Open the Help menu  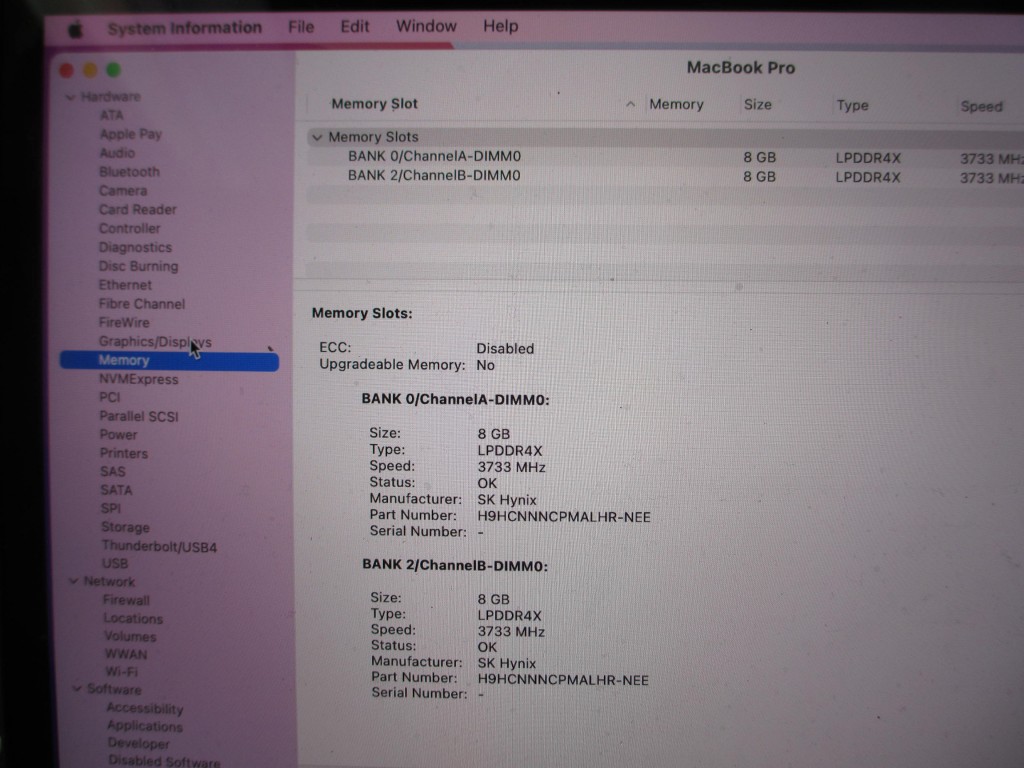point(500,26)
